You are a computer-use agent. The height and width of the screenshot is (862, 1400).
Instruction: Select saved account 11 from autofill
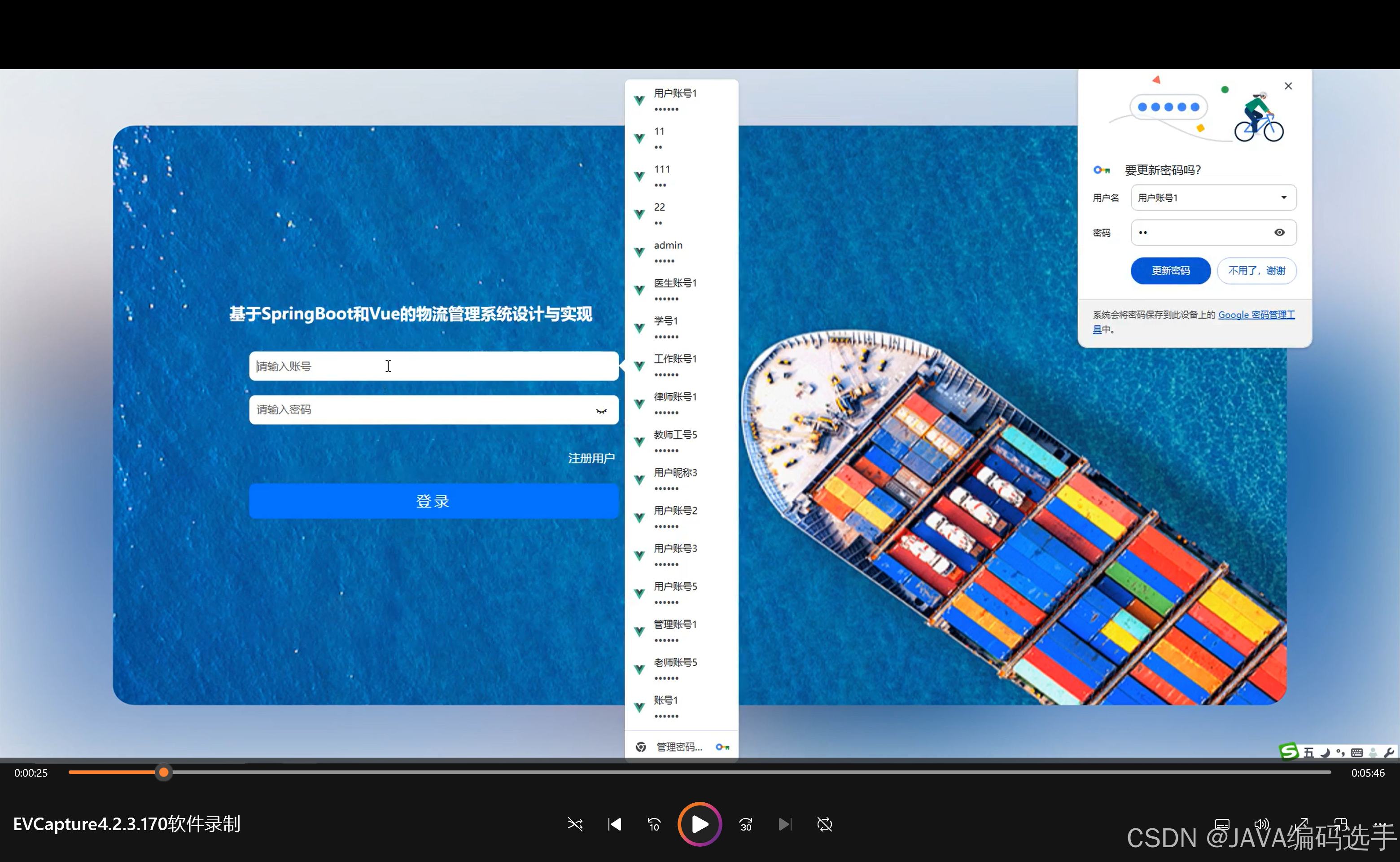point(682,139)
